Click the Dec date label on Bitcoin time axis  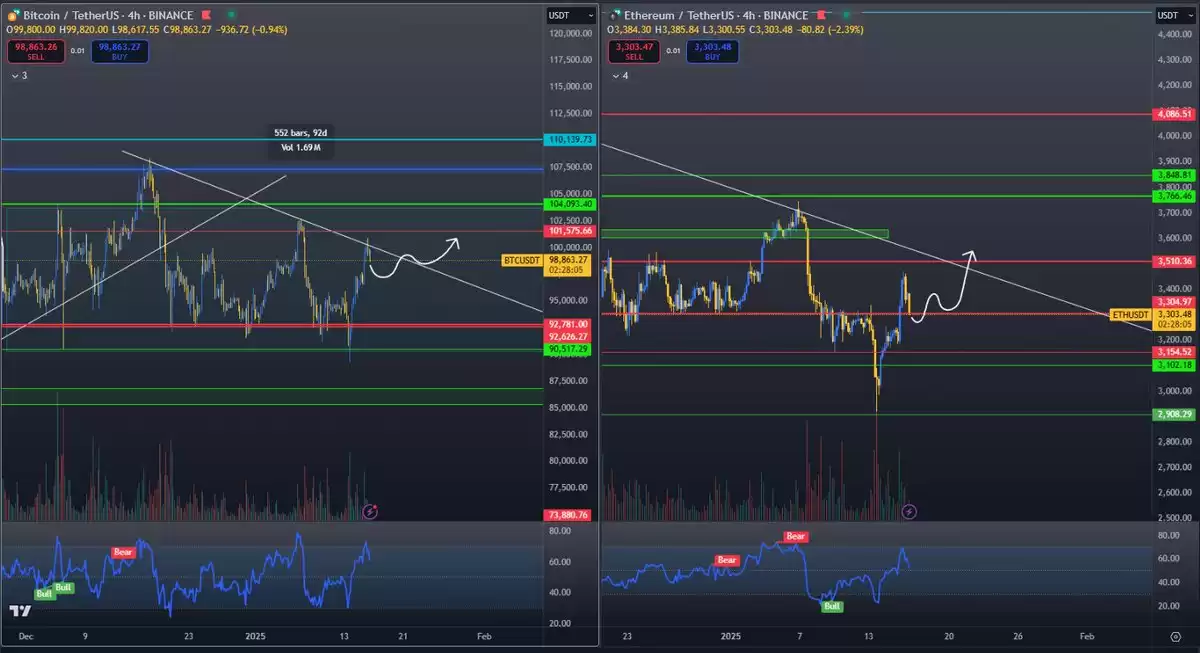(26, 636)
